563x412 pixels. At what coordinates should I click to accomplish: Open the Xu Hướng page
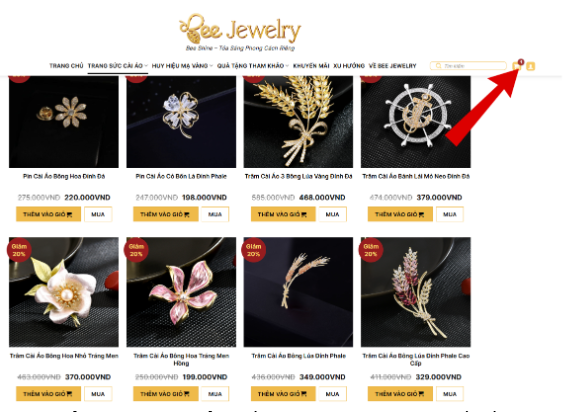349,66
